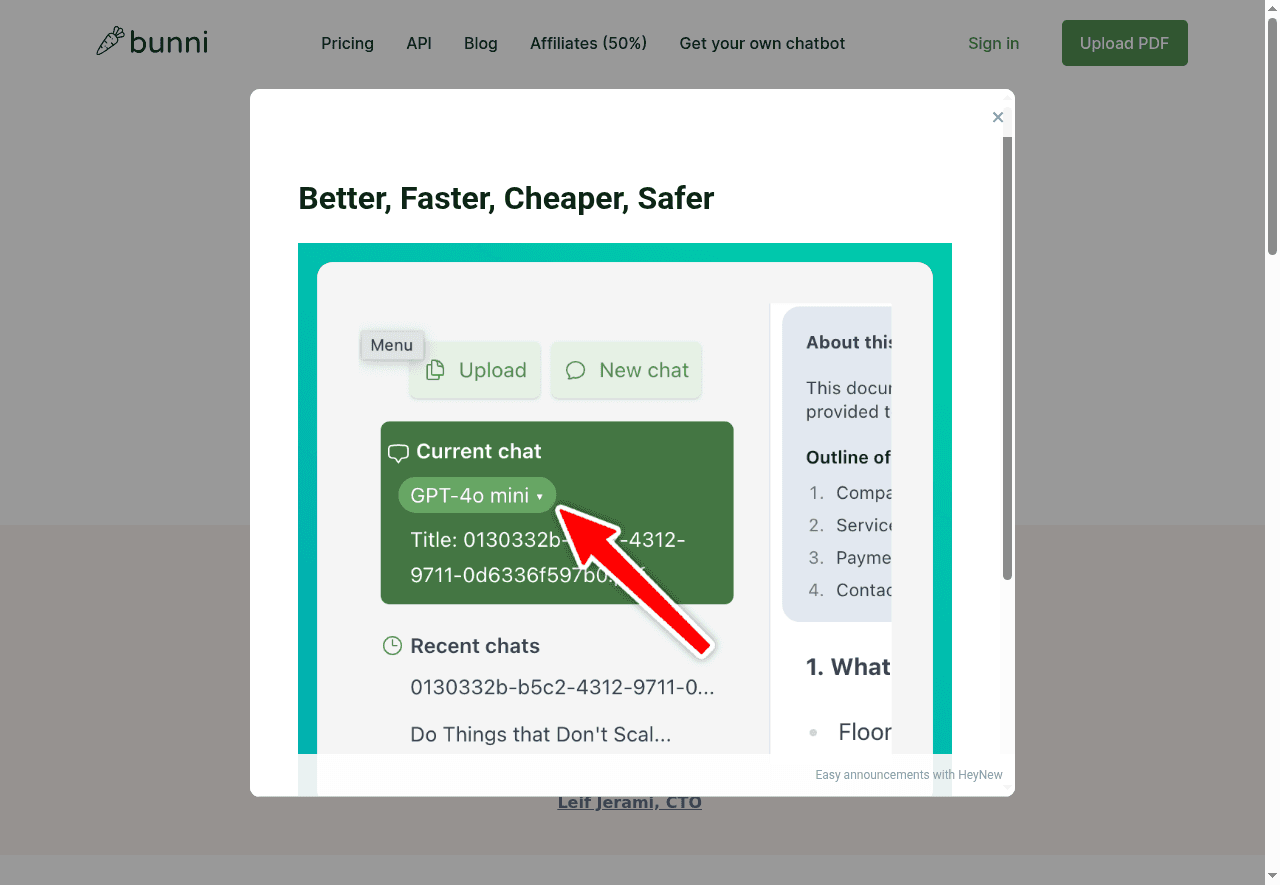This screenshot has height=885, width=1280.
Task: Click the Current chat bubble icon
Action: click(398, 453)
